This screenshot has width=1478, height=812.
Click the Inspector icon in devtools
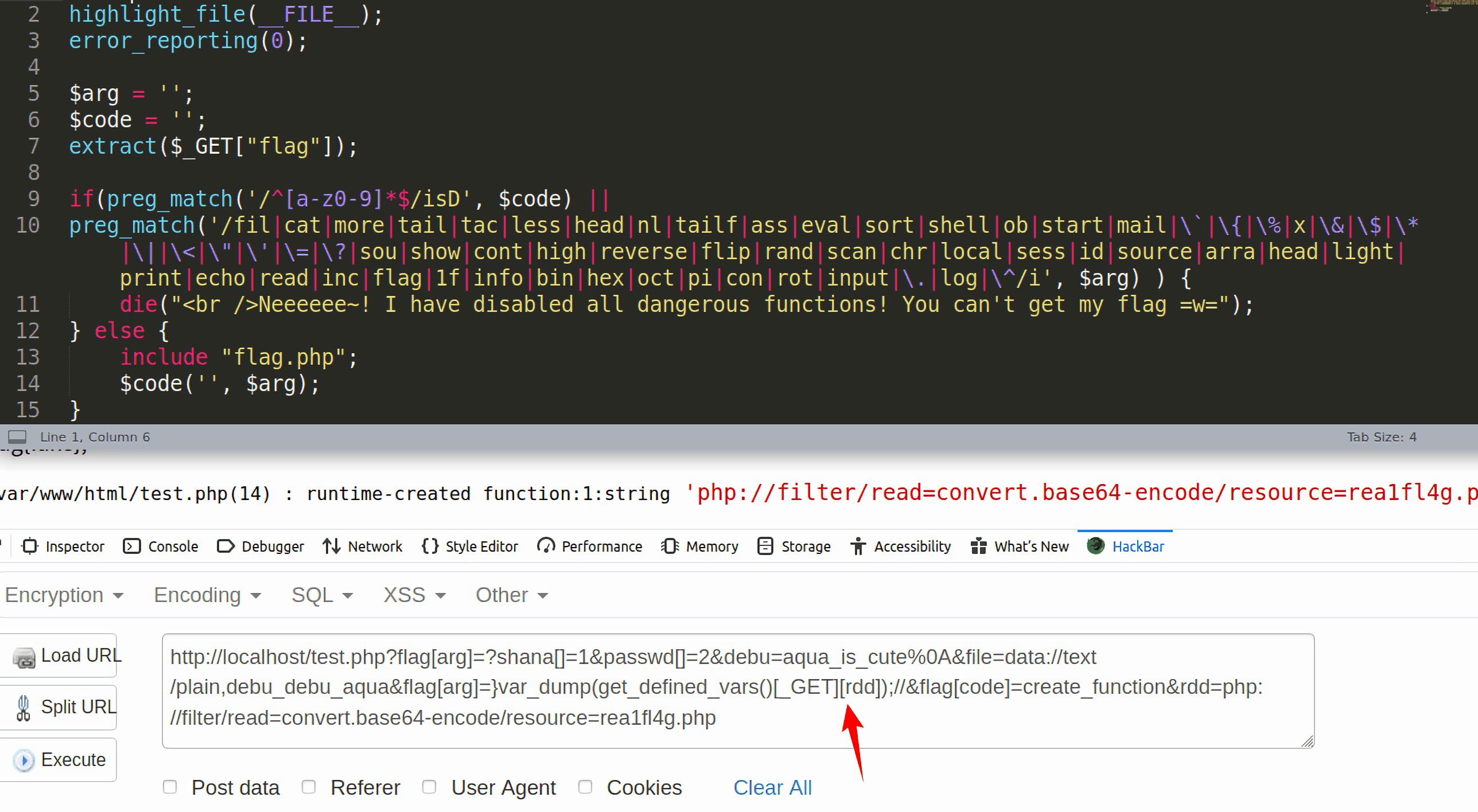tap(30, 546)
